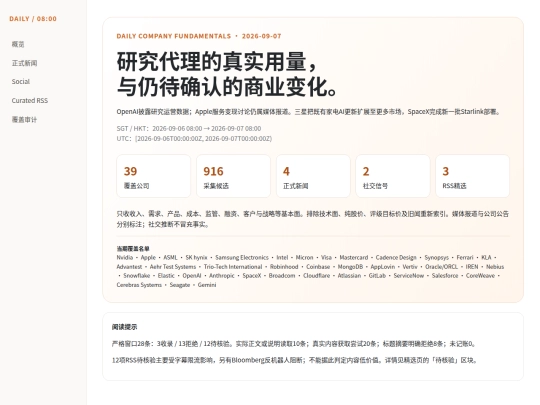Click Ferrari in the coverage list
Screen dimensions: 540x405
[465, 258]
